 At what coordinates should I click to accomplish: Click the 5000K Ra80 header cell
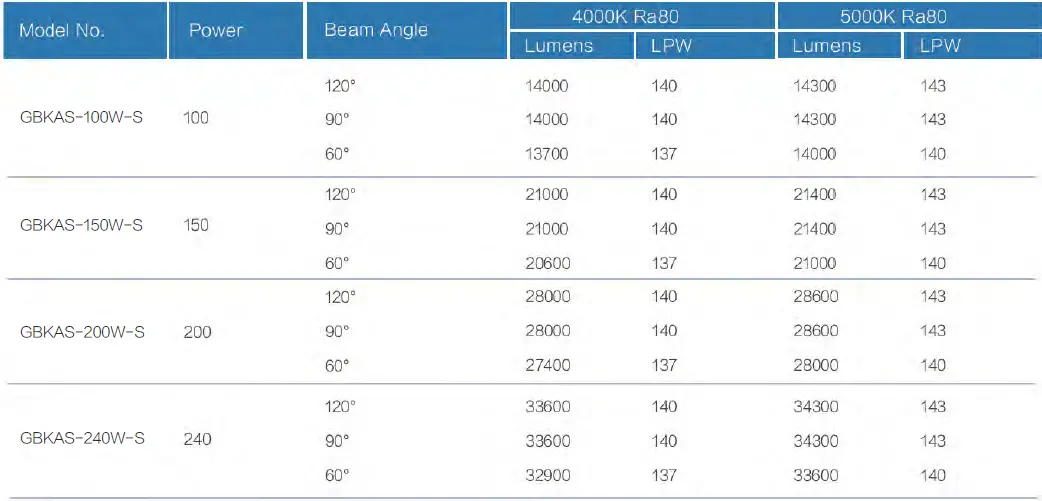click(908, 15)
